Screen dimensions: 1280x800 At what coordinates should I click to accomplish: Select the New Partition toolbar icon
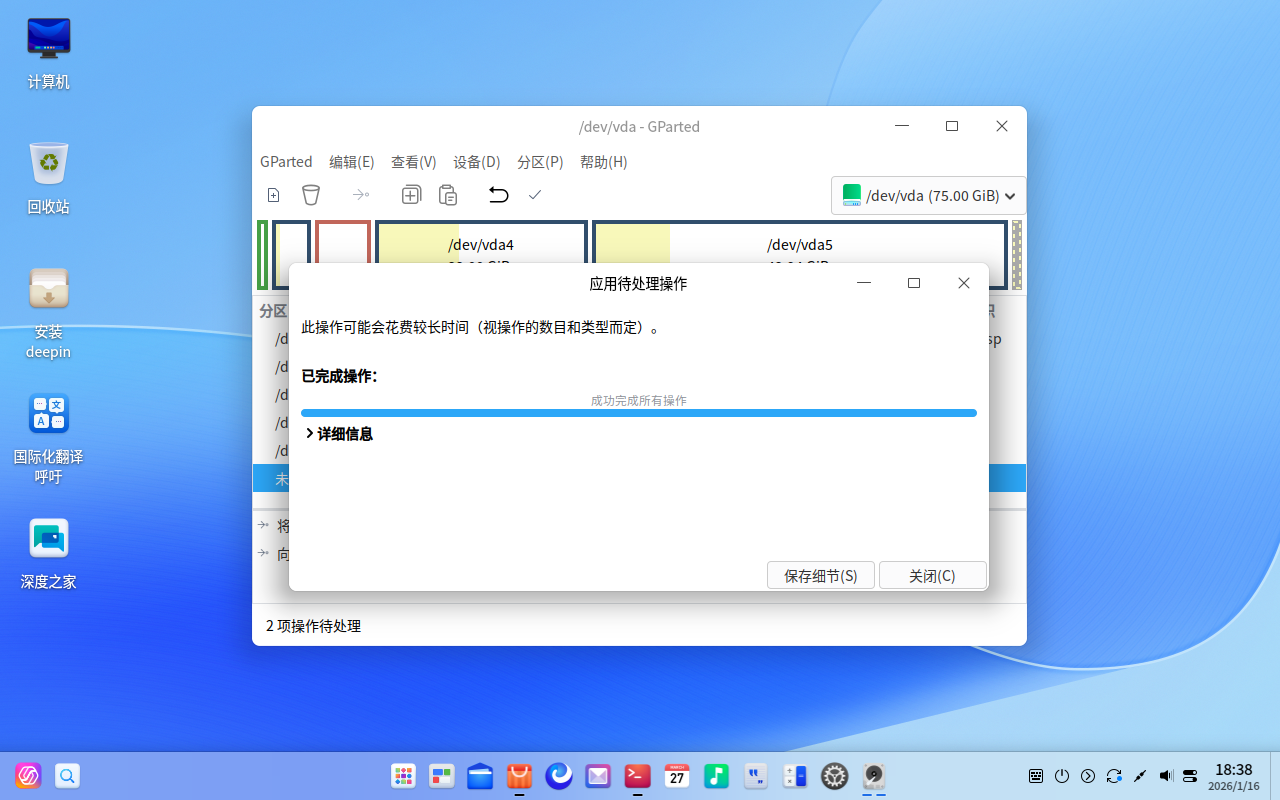(x=273, y=195)
